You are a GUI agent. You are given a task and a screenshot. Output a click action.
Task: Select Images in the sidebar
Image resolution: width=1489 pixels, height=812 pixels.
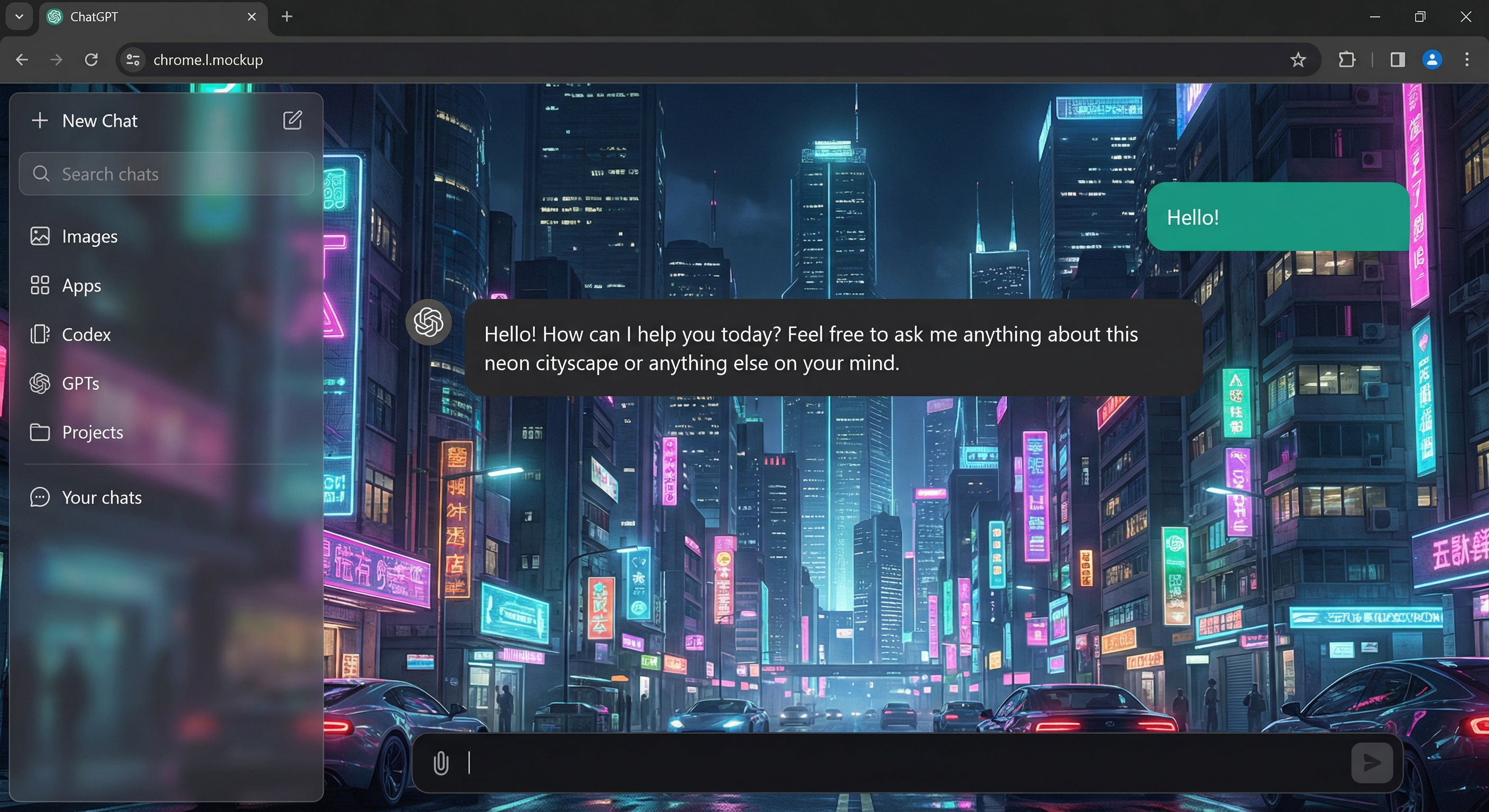point(89,236)
